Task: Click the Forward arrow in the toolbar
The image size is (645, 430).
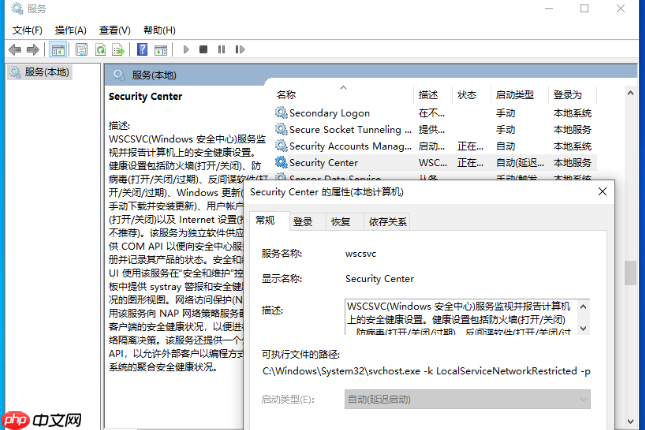Action: coord(32,50)
